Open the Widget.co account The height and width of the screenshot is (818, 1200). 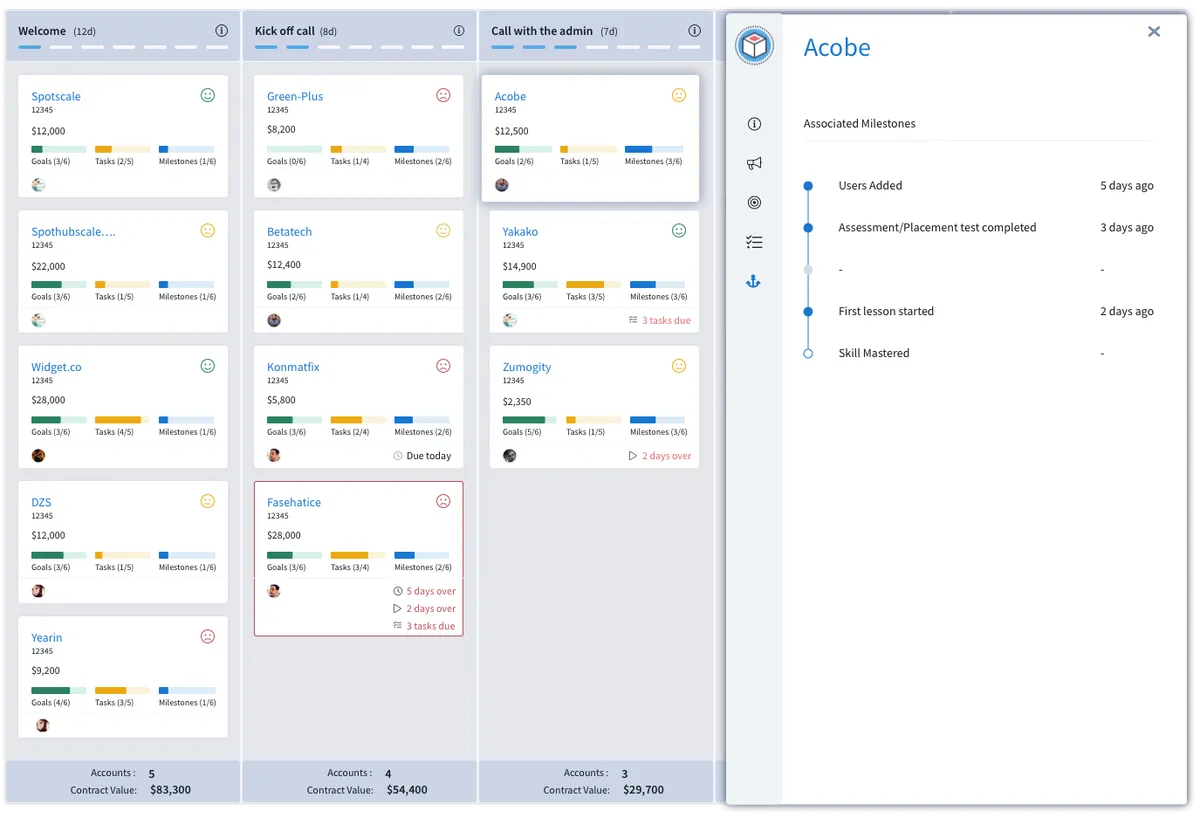pos(56,367)
